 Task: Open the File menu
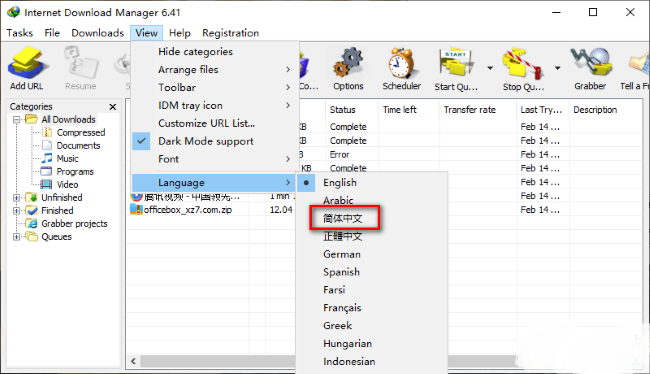52,33
